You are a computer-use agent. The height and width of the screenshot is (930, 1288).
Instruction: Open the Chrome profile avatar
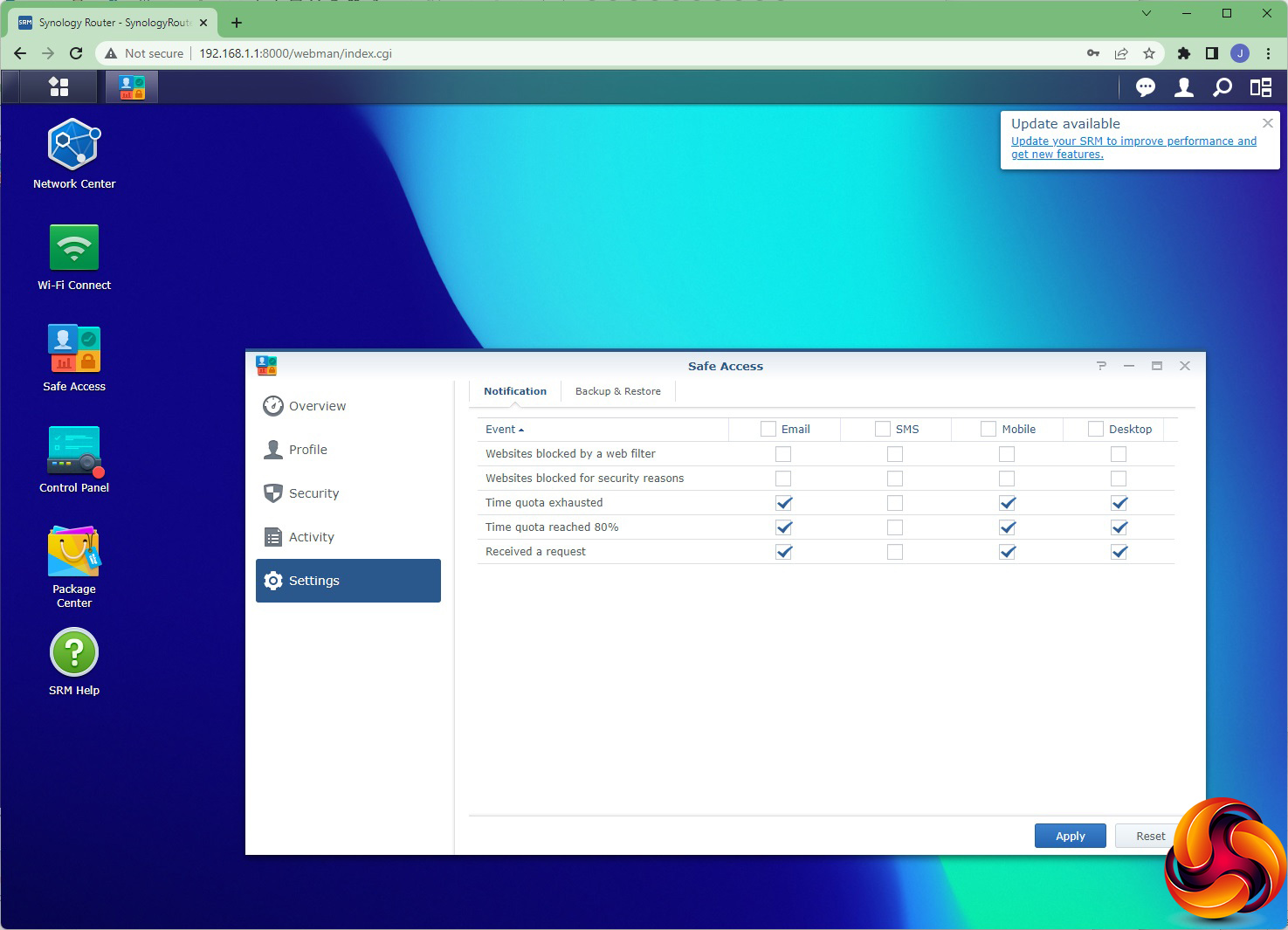(1240, 53)
